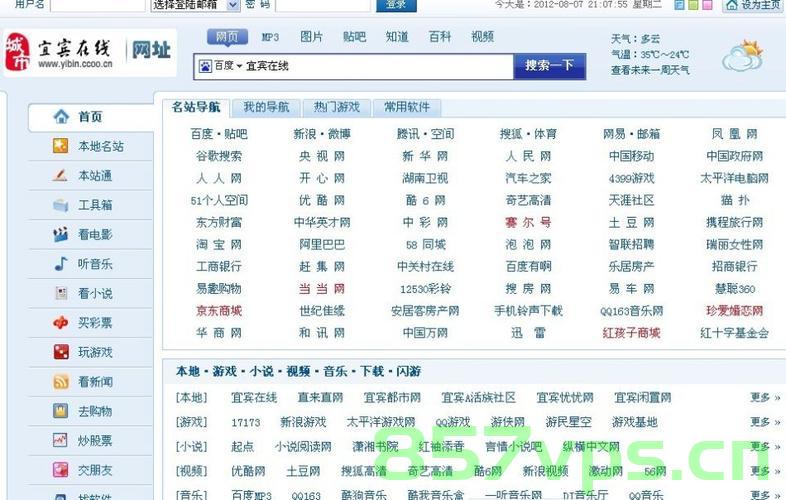Switch to the 贴吧 search tab
This screenshot has width=786, height=500.
pos(354,37)
